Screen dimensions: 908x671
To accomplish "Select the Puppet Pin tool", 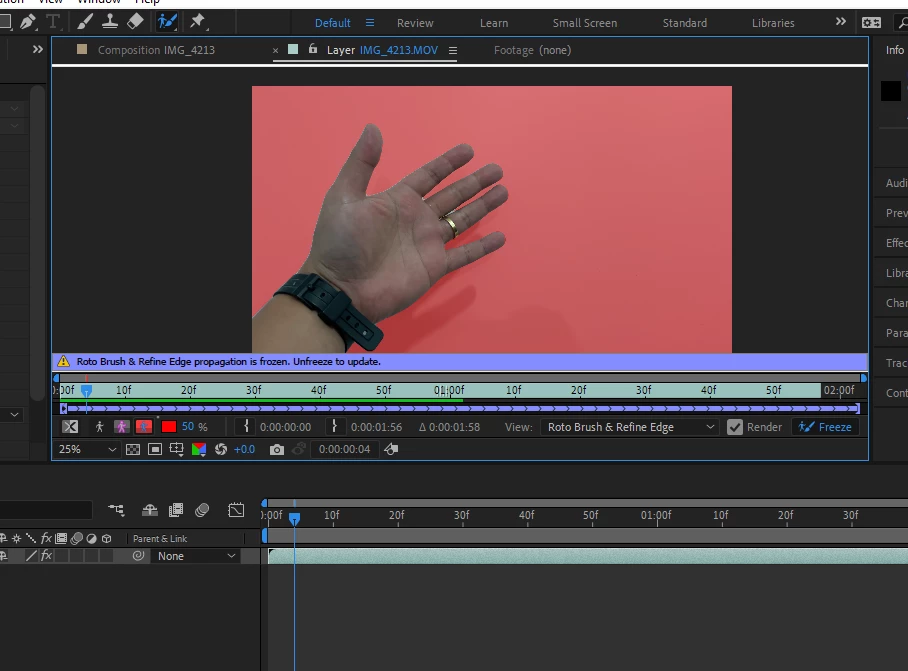I will point(197,22).
